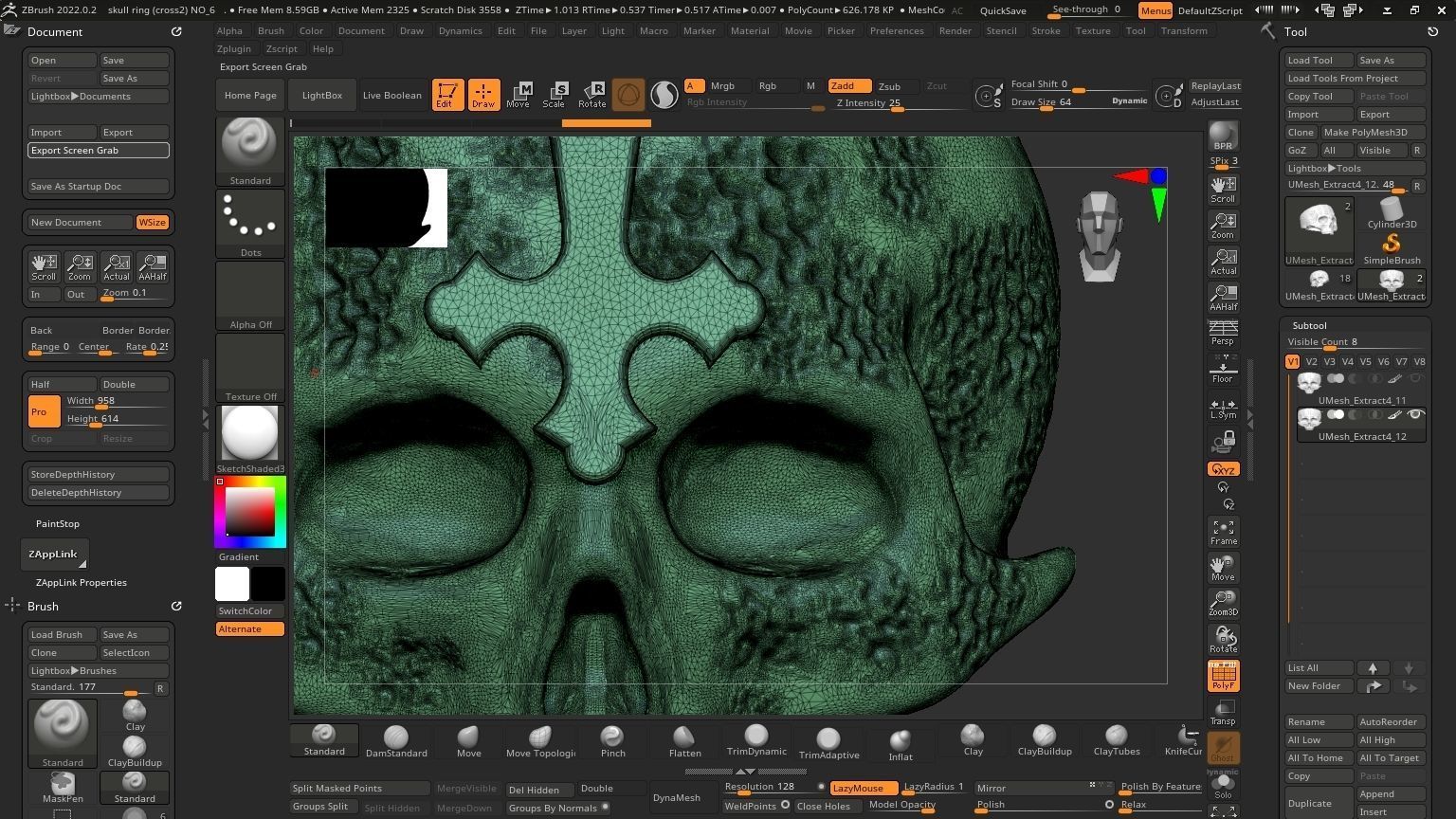1456x819 pixels.
Task: Select the ClayTubes brush
Action: 1117,741
